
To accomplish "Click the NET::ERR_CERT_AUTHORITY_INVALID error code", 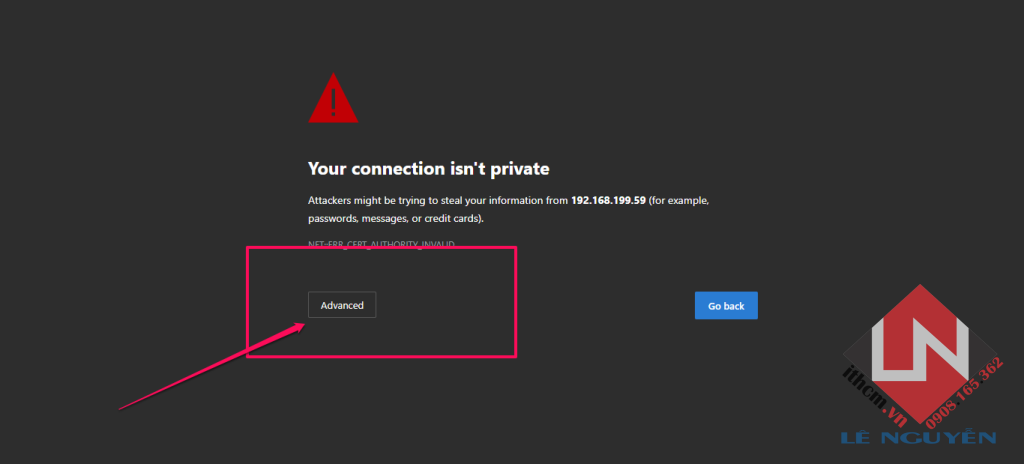I will click(381, 244).
